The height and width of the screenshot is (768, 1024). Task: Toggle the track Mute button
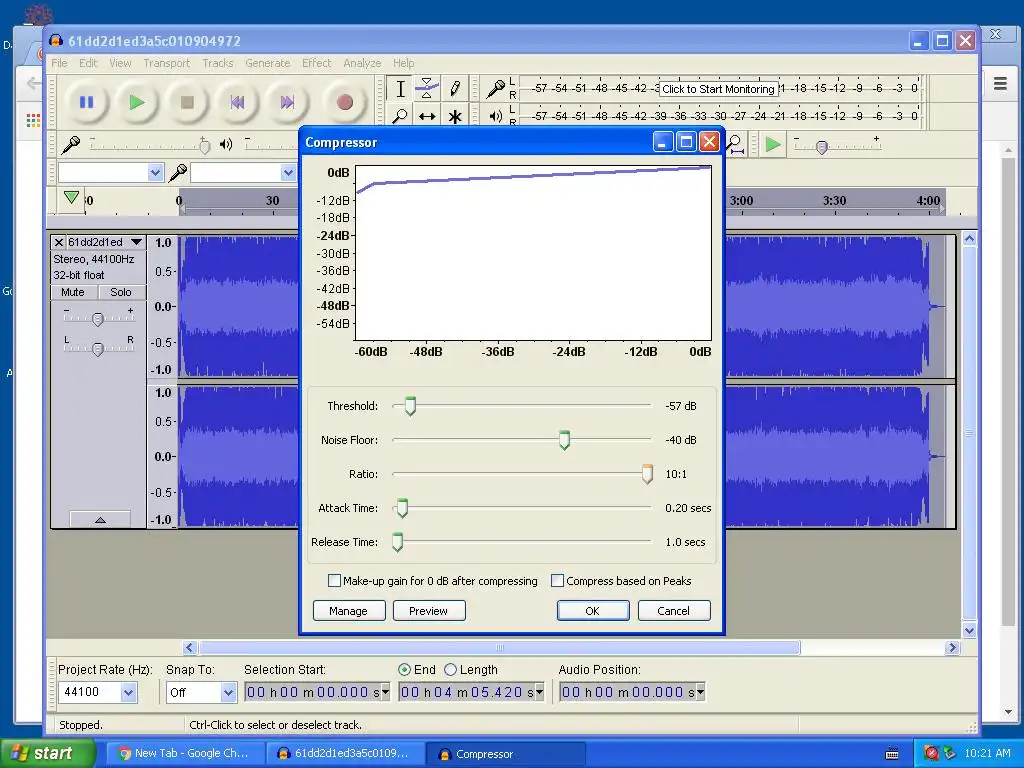73,292
